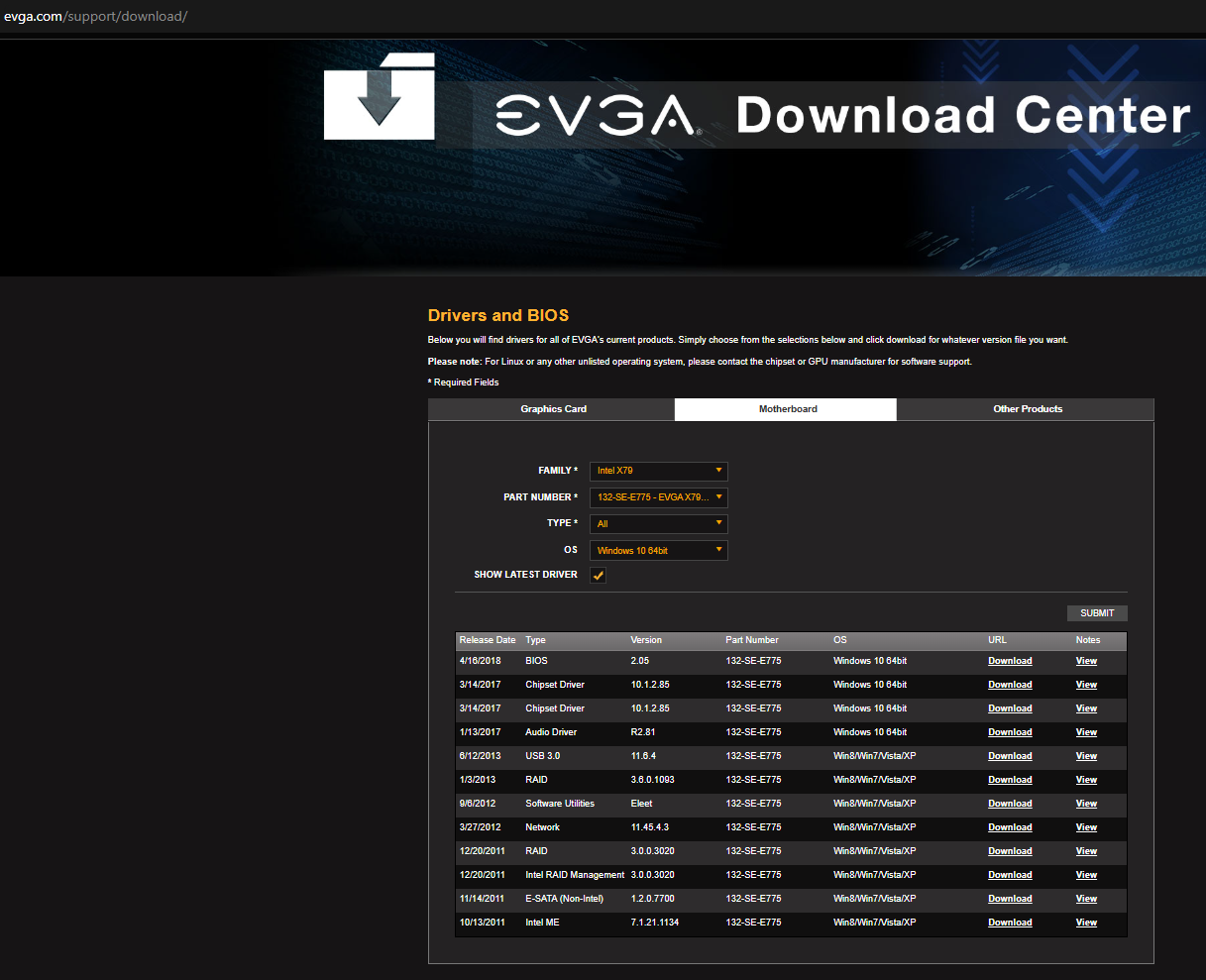Click the Part Number column header
The image size is (1206, 980).
pyautogui.click(x=752, y=640)
